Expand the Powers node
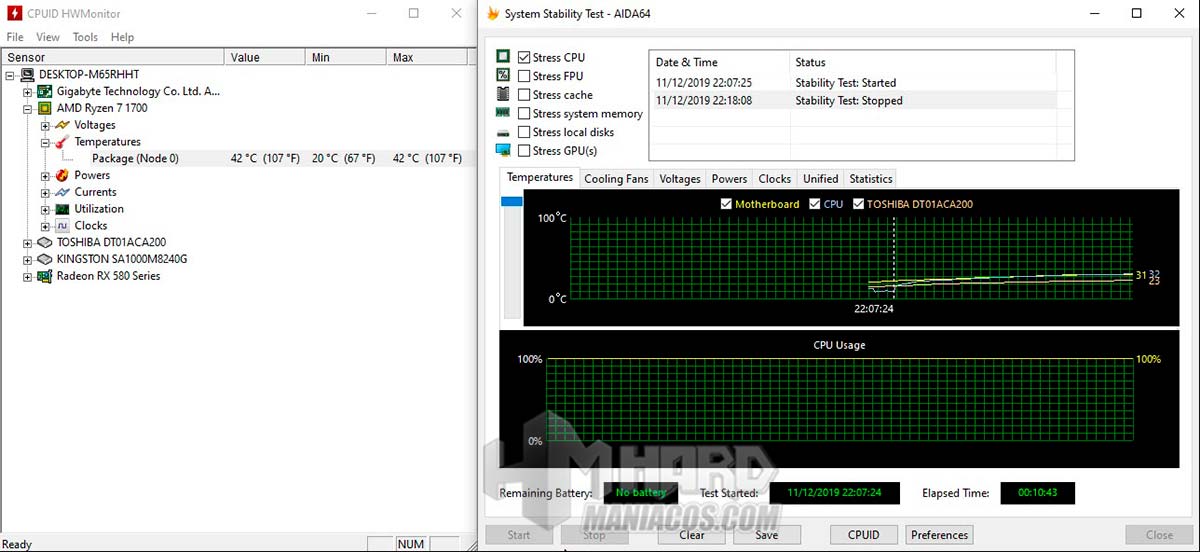Screen dimensions: 1200x552 [45, 176]
